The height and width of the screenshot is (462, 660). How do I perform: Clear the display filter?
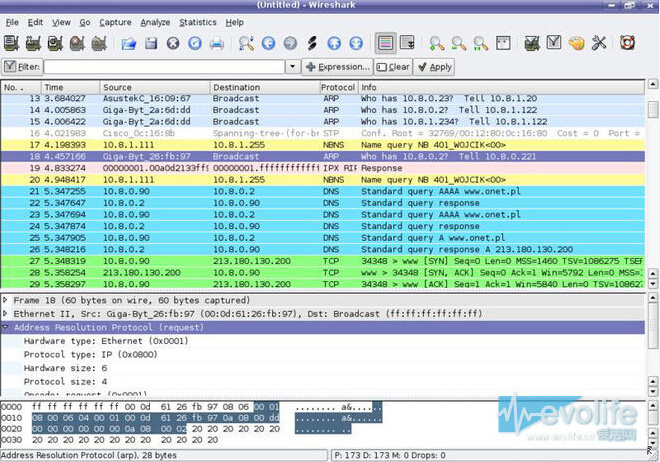tap(393, 67)
